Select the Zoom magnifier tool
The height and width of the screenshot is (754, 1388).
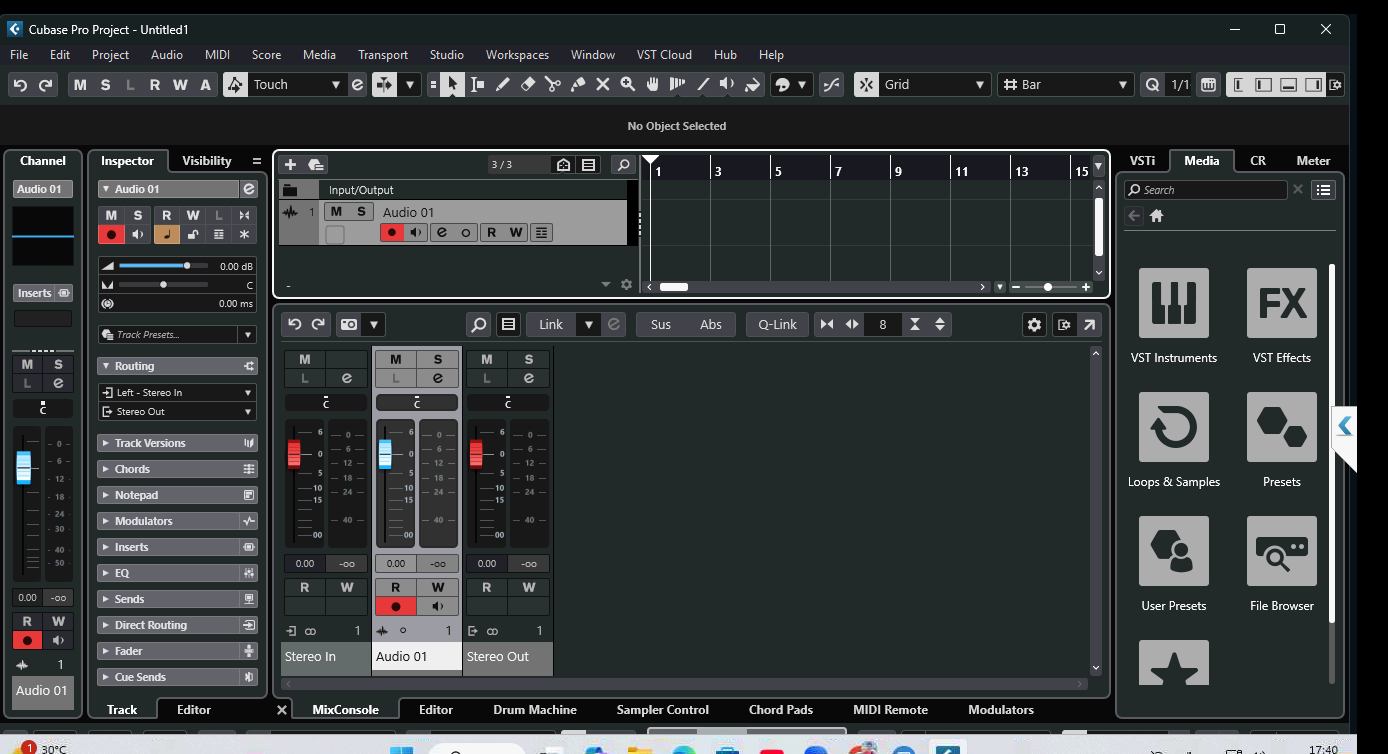coord(628,85)
